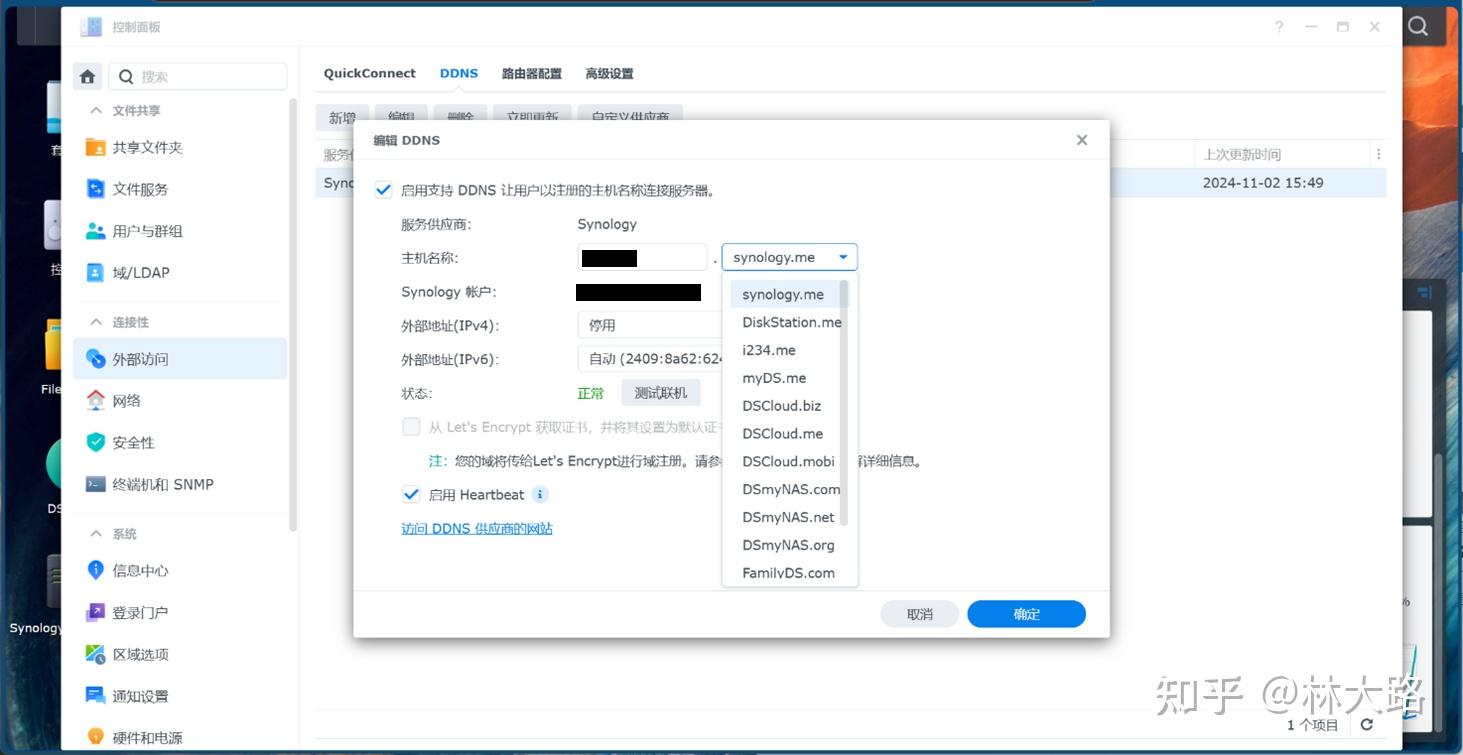Choose DSCloud.me domain option
This screenshot has height=755, width=1463.
pos(784,433)
